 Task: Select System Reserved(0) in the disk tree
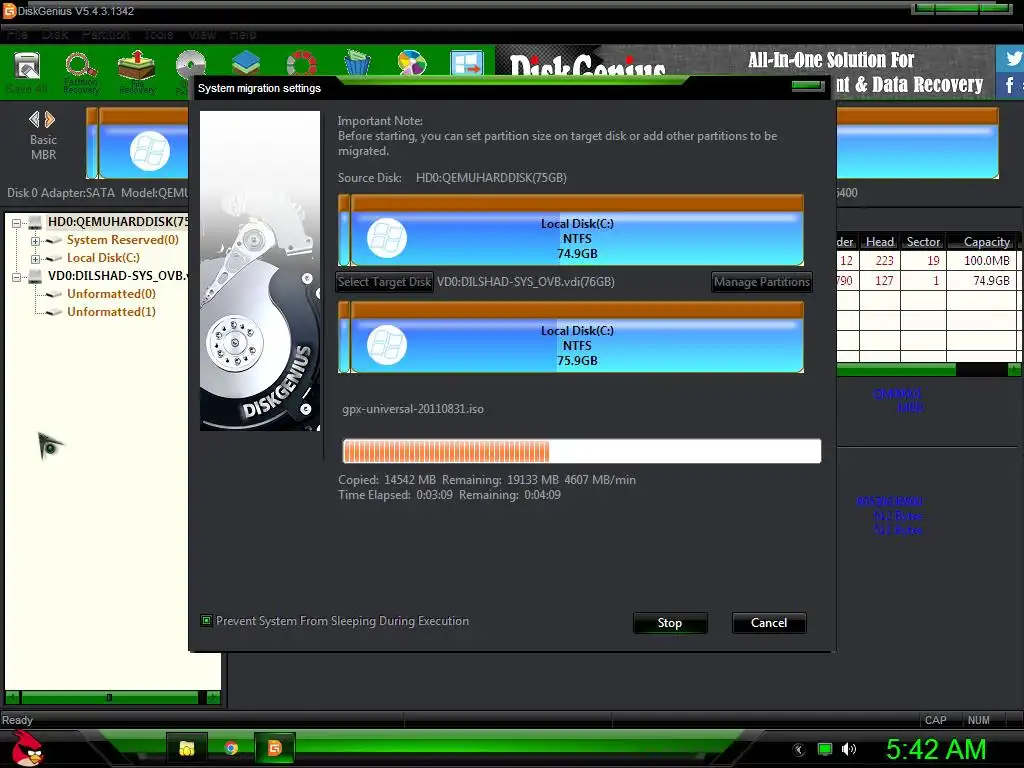(x=123, y=240)
